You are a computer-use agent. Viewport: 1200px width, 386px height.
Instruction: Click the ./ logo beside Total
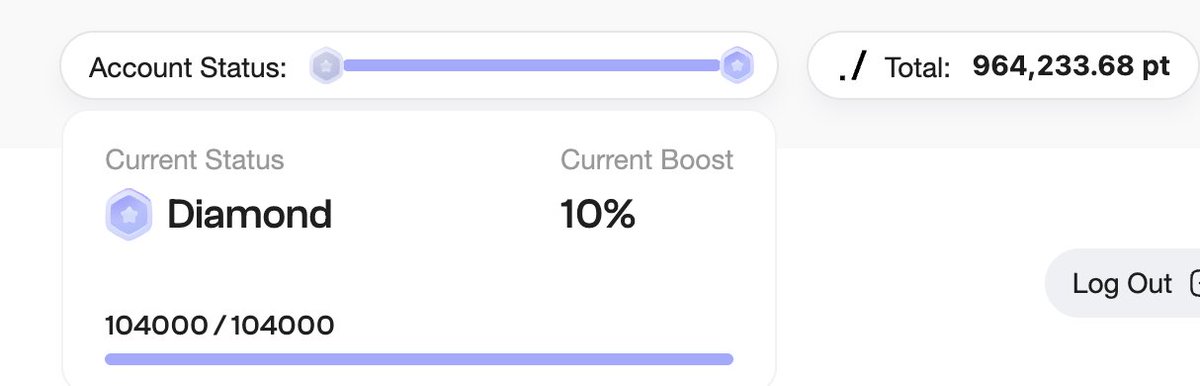[x=853, y=67]
